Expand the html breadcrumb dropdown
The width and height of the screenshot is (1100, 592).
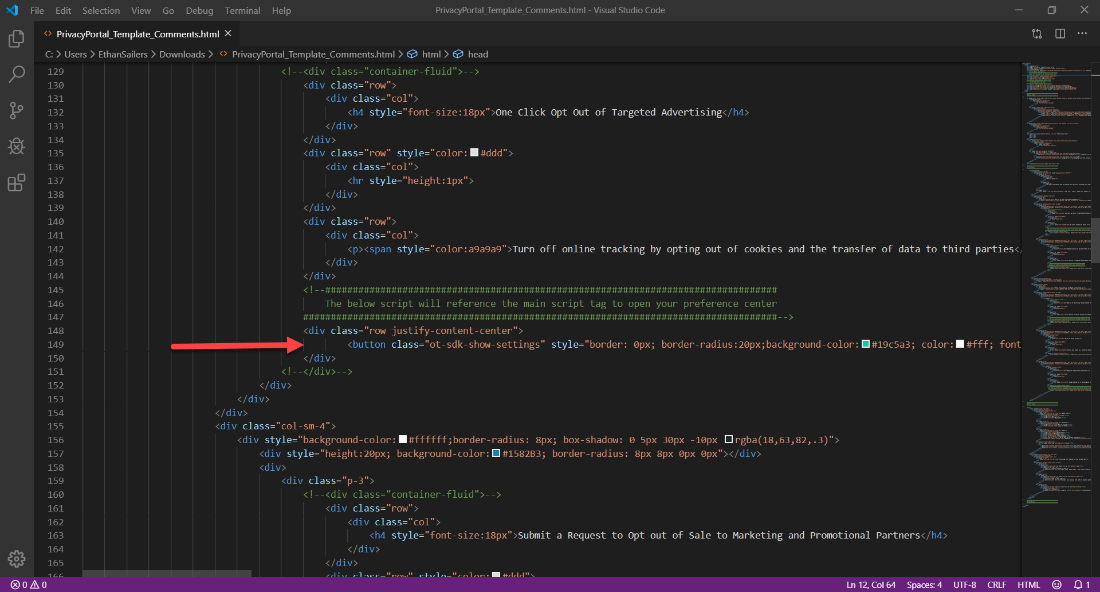coord(432,54)
